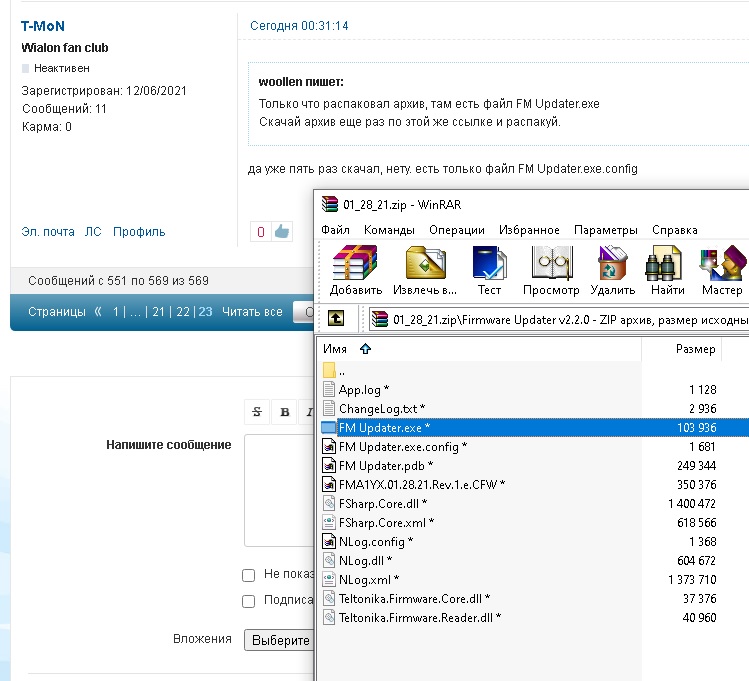Open the Профиль link of T-MoN
This screenshot has height=681, width=749.
pos(139,232)
